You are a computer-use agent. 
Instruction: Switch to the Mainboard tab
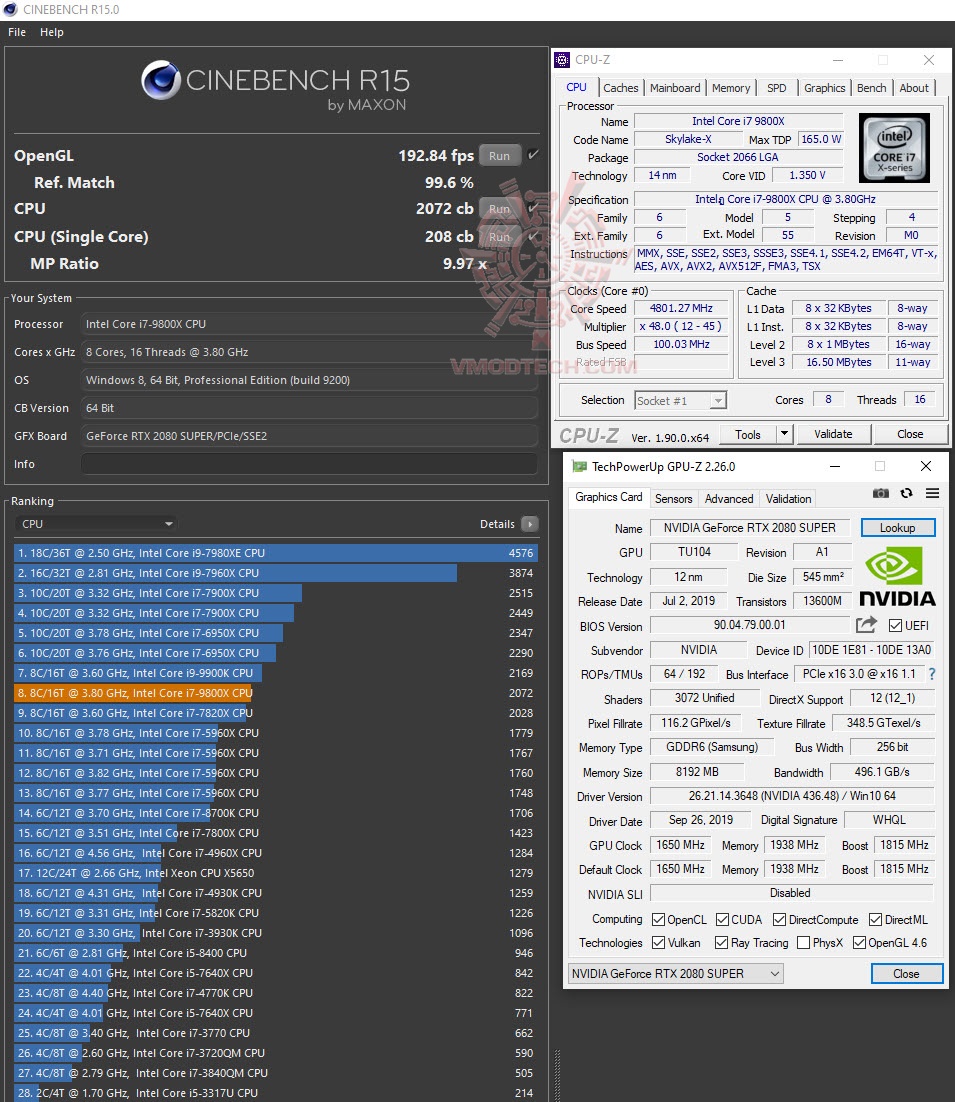click(x=675, y=88)
